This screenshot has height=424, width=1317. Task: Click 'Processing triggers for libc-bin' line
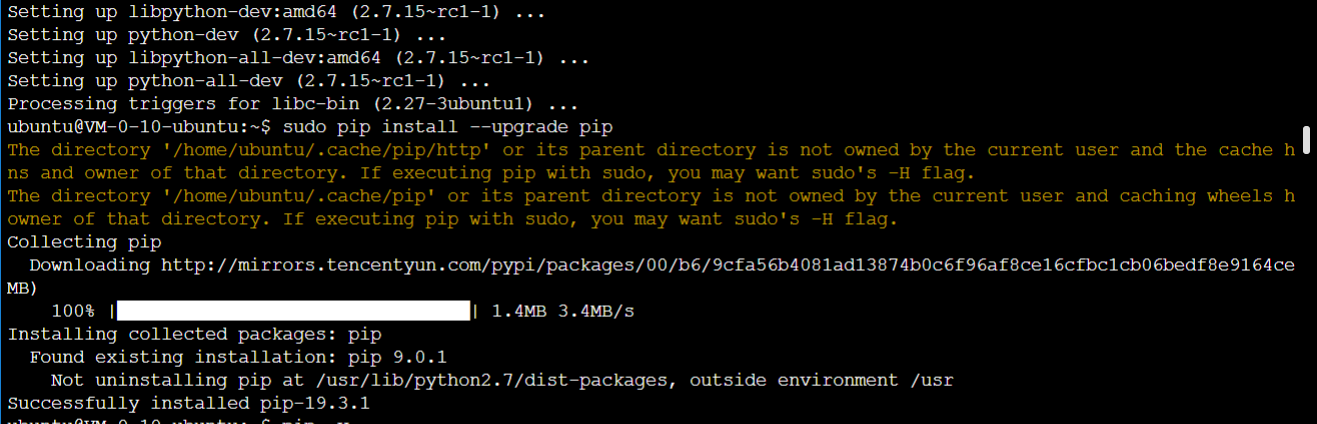(x=292, y=104)
